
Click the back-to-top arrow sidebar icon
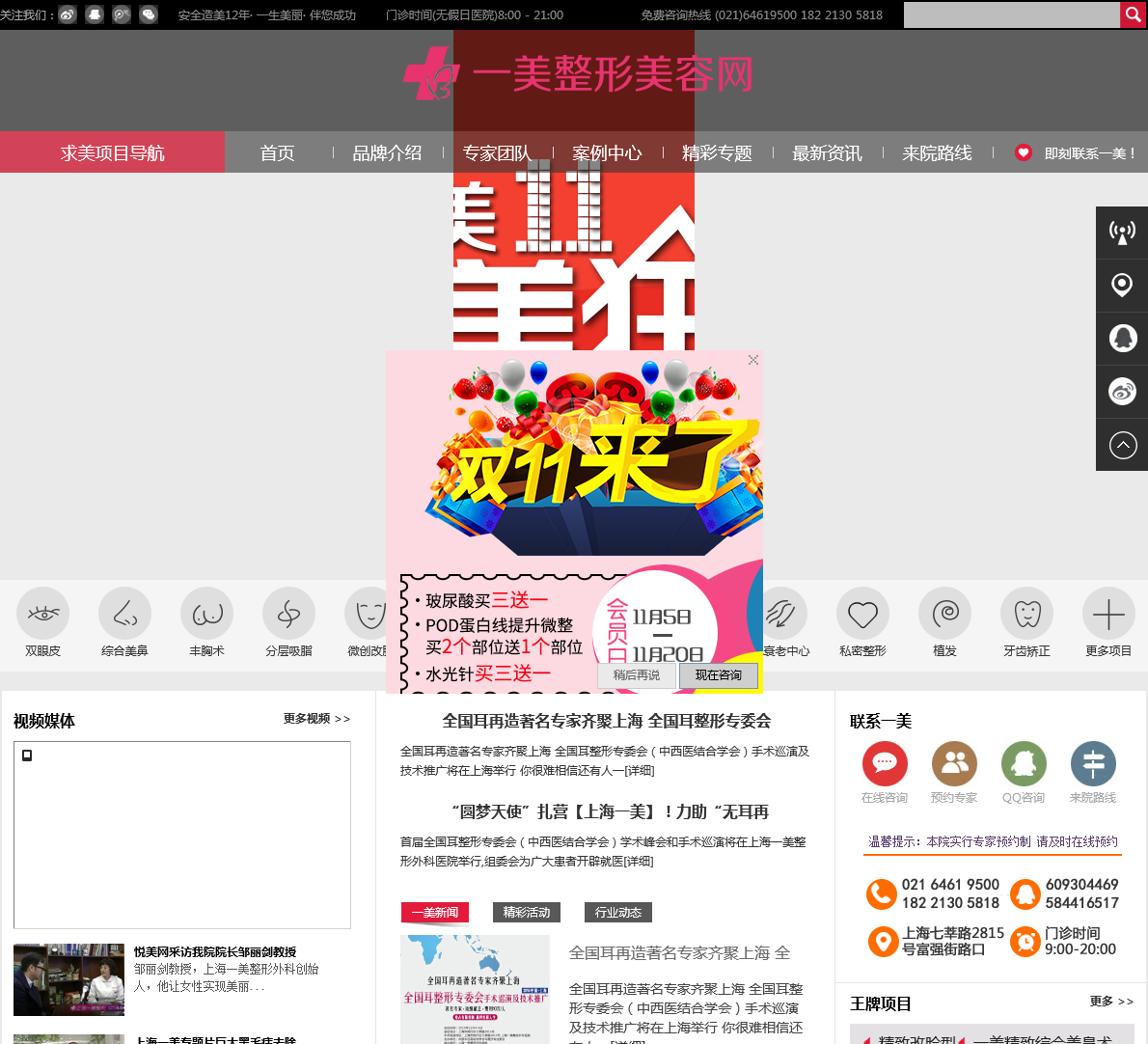(x=1122, y=445)
